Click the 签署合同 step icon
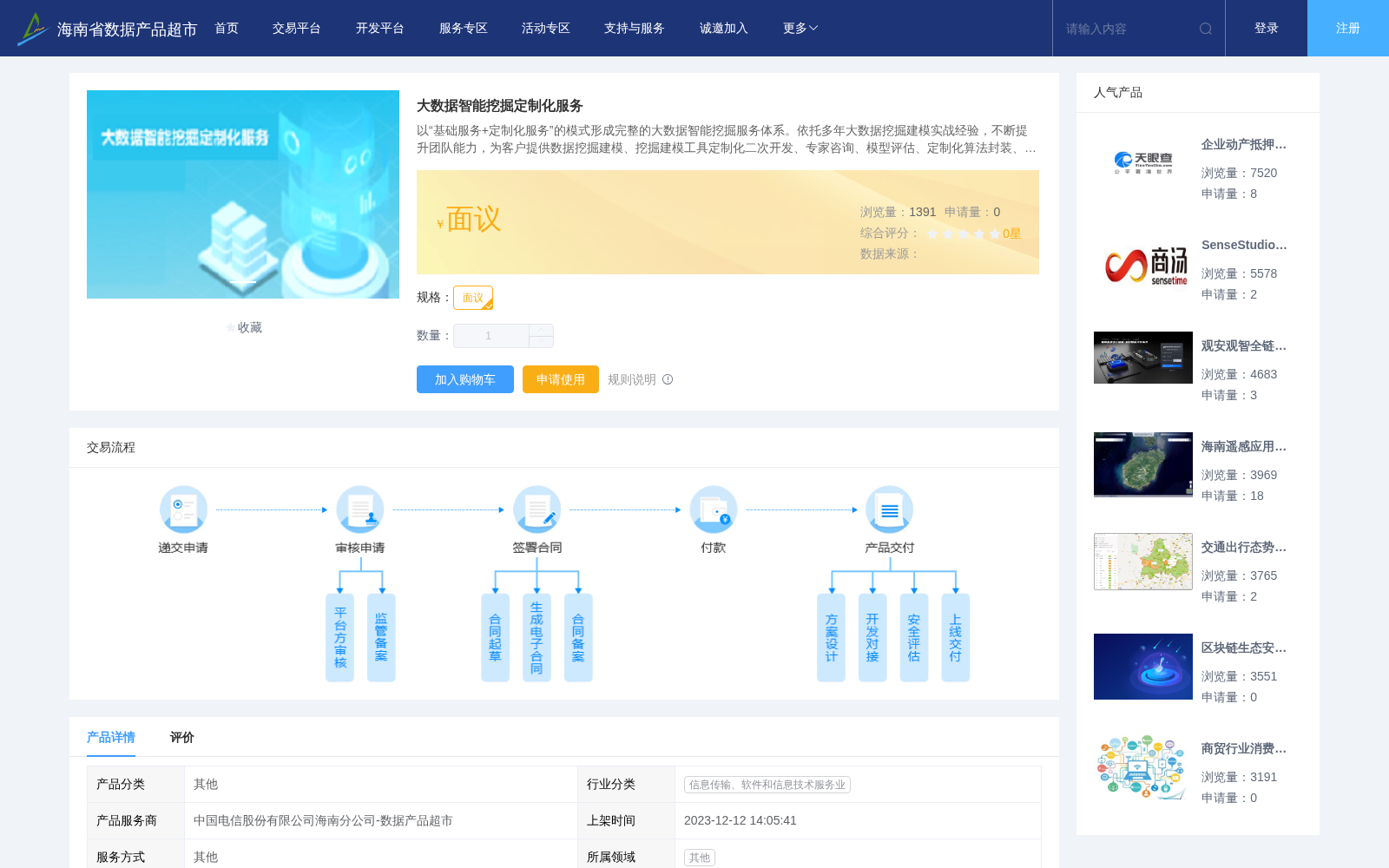Image resolution: width=1389 pixels, height=868 pixels. [x=537, y=510]
